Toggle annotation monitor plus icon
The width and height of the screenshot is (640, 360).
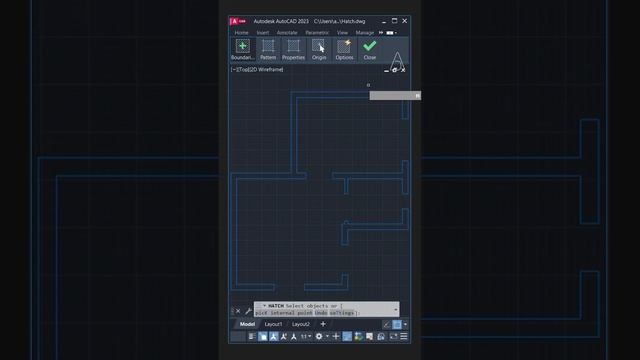click(x=336, y=336)
